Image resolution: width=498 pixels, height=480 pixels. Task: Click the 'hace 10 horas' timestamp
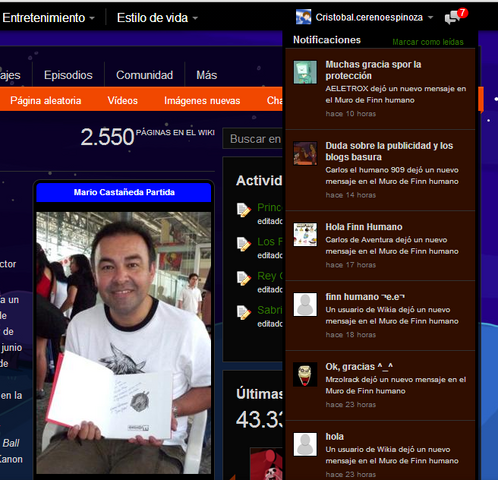pyautogui.click(x=351, y=114)
